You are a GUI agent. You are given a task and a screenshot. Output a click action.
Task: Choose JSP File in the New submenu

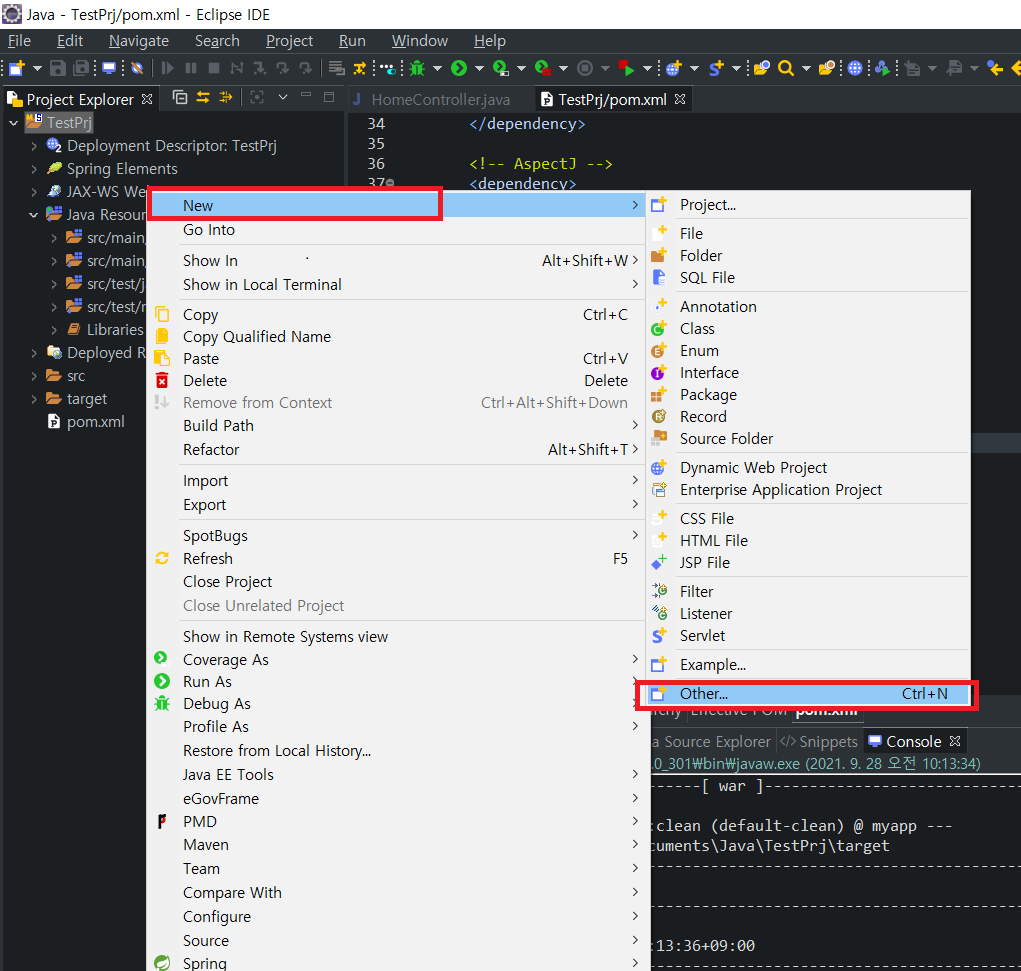[807, 563]
